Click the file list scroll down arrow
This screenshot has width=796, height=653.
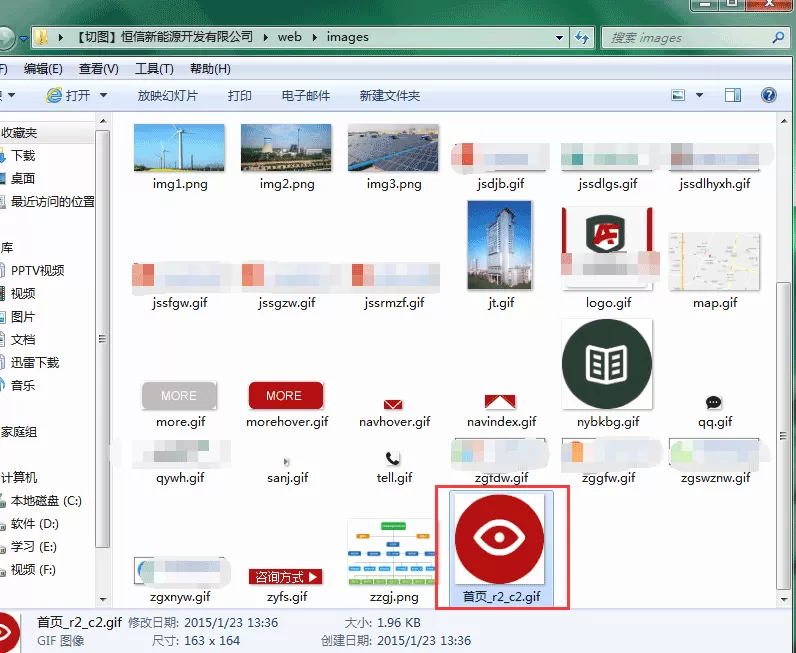783,599
